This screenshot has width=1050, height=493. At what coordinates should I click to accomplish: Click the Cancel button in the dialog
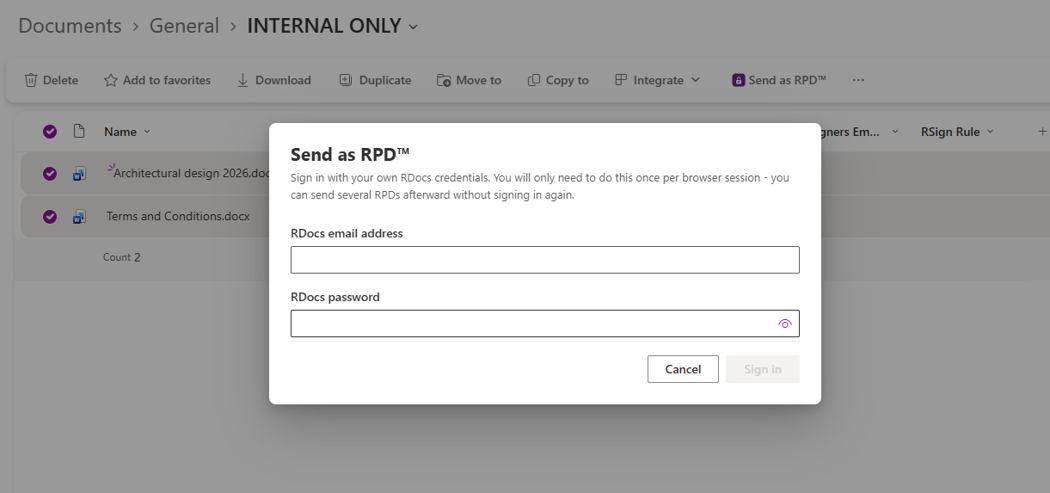[x=683, y=369]
